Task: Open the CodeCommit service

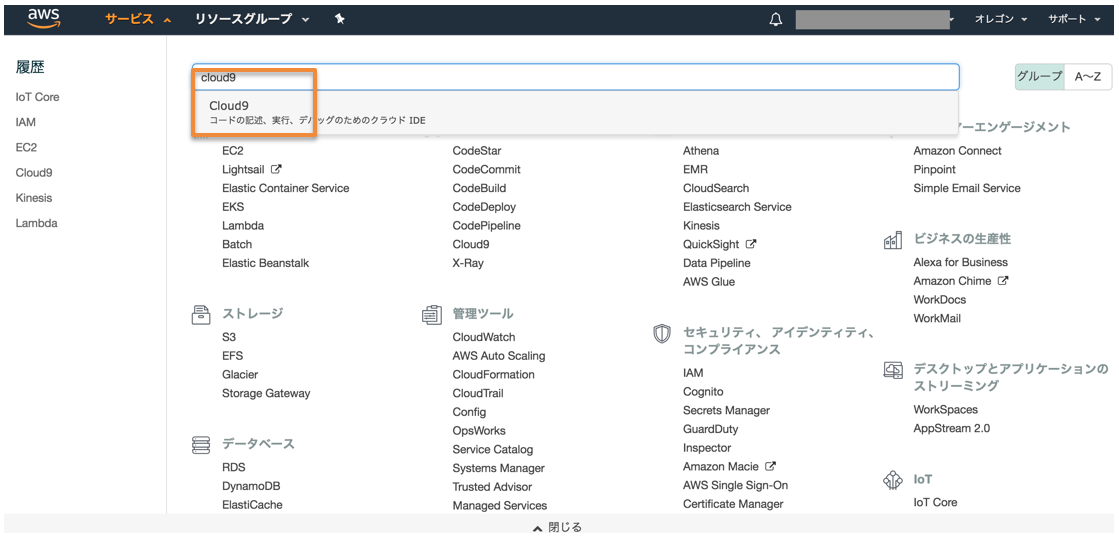Action: [x=487, y=170]
